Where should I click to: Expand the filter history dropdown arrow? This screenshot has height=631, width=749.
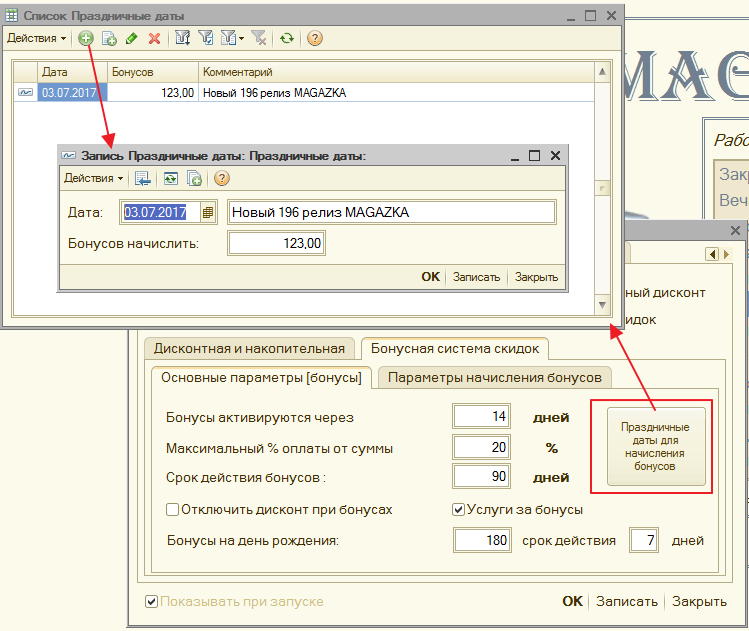(x=241, y=38)
